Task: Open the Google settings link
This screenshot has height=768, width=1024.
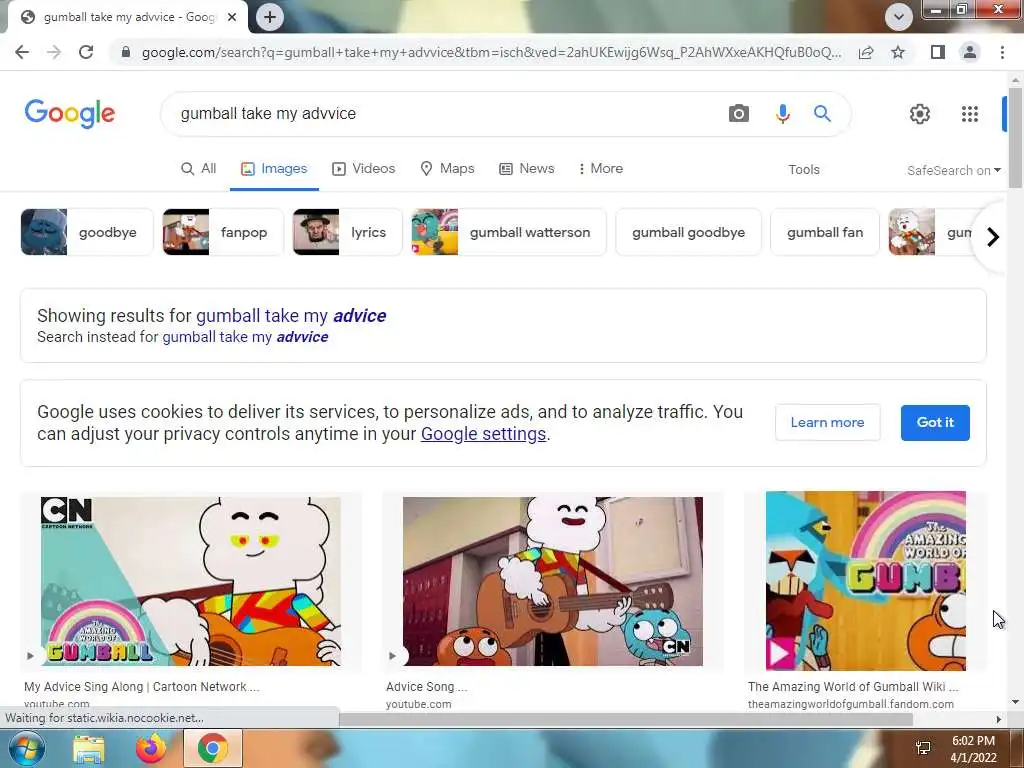Action: (x=483, y=434)
